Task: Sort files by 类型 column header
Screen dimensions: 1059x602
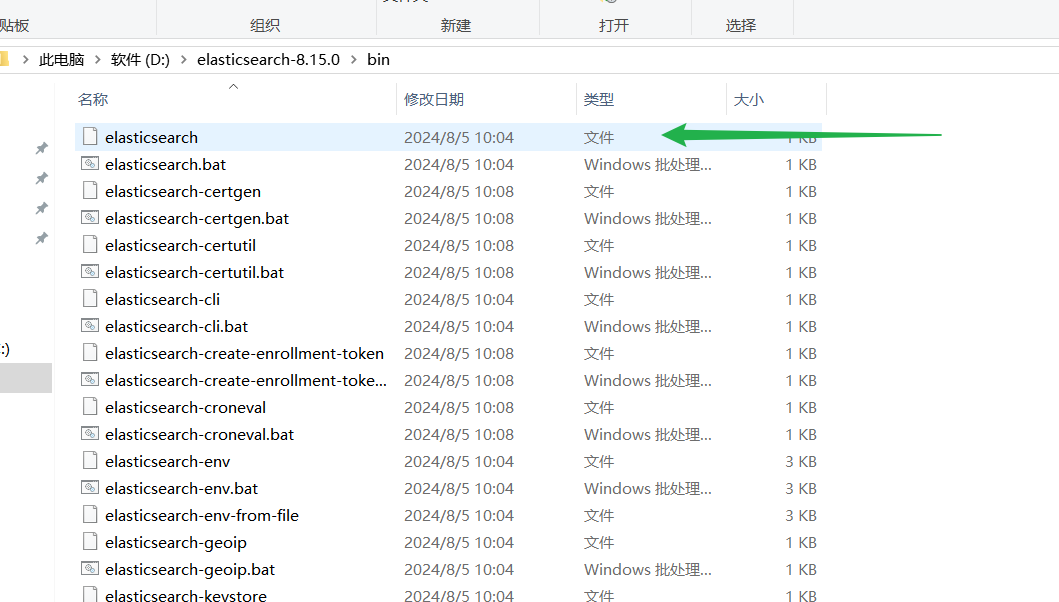Action: click(x=599, y=99)
